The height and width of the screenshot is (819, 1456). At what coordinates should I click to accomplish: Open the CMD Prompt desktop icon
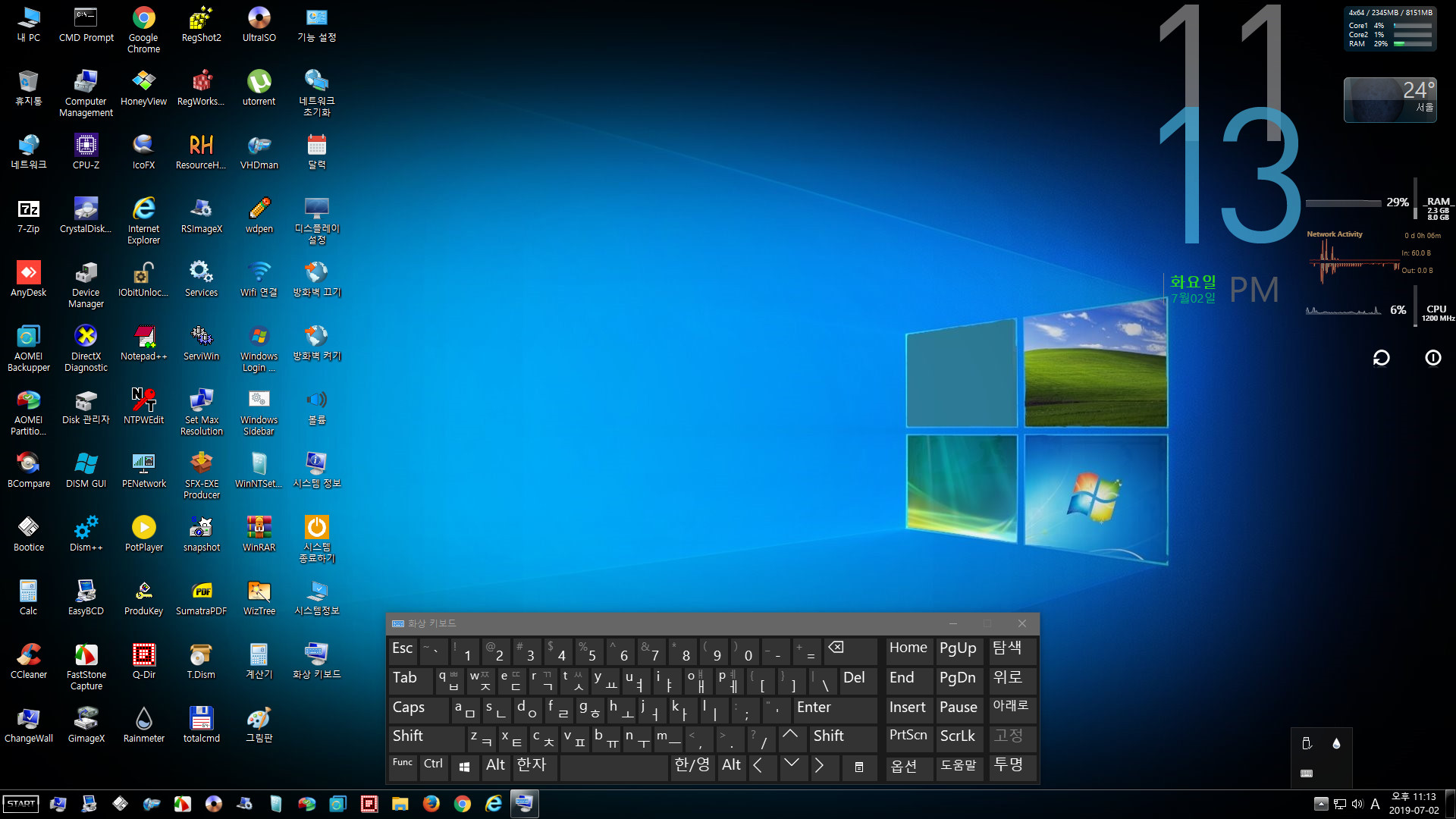click(x=86, y=24)
